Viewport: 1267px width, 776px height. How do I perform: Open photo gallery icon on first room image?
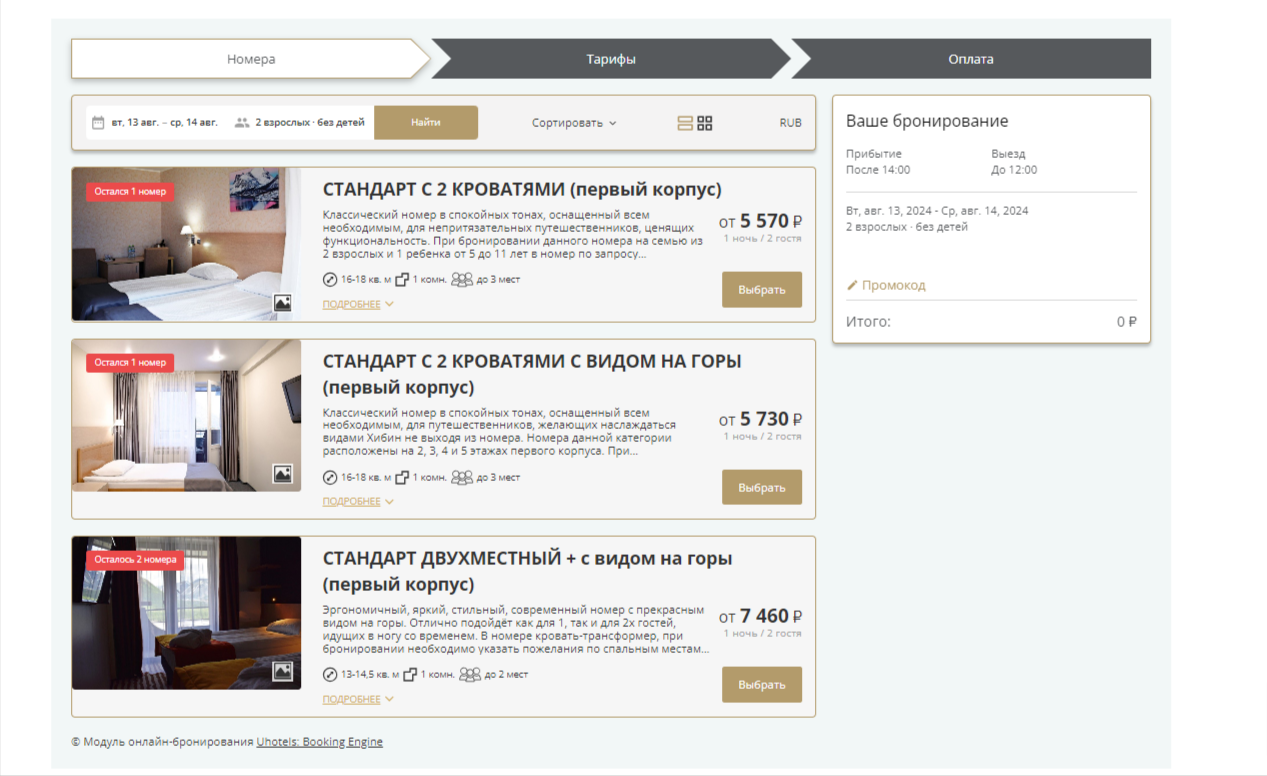click(283, 303)
